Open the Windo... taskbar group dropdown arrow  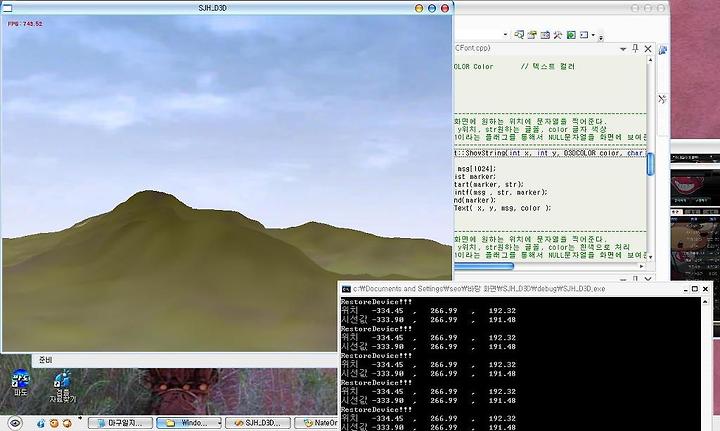coord(219,423)
